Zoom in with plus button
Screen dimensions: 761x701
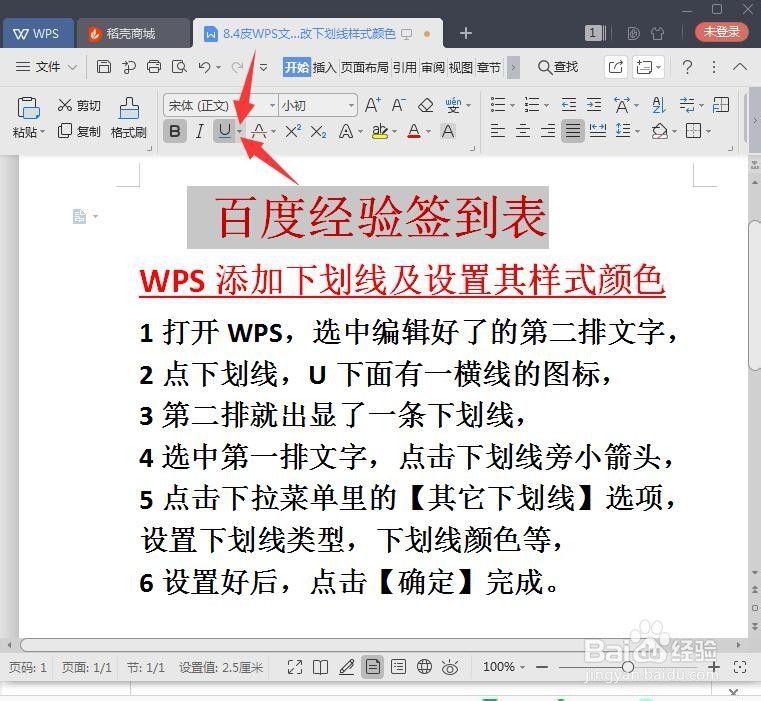(714, 668)
